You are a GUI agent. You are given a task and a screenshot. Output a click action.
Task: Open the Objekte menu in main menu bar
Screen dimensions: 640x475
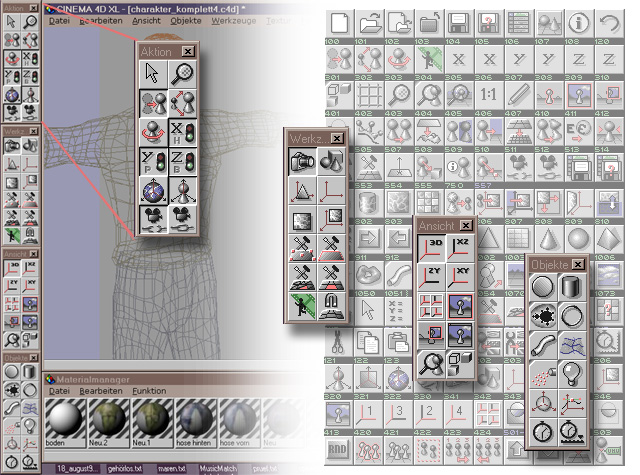coord(185,20)
